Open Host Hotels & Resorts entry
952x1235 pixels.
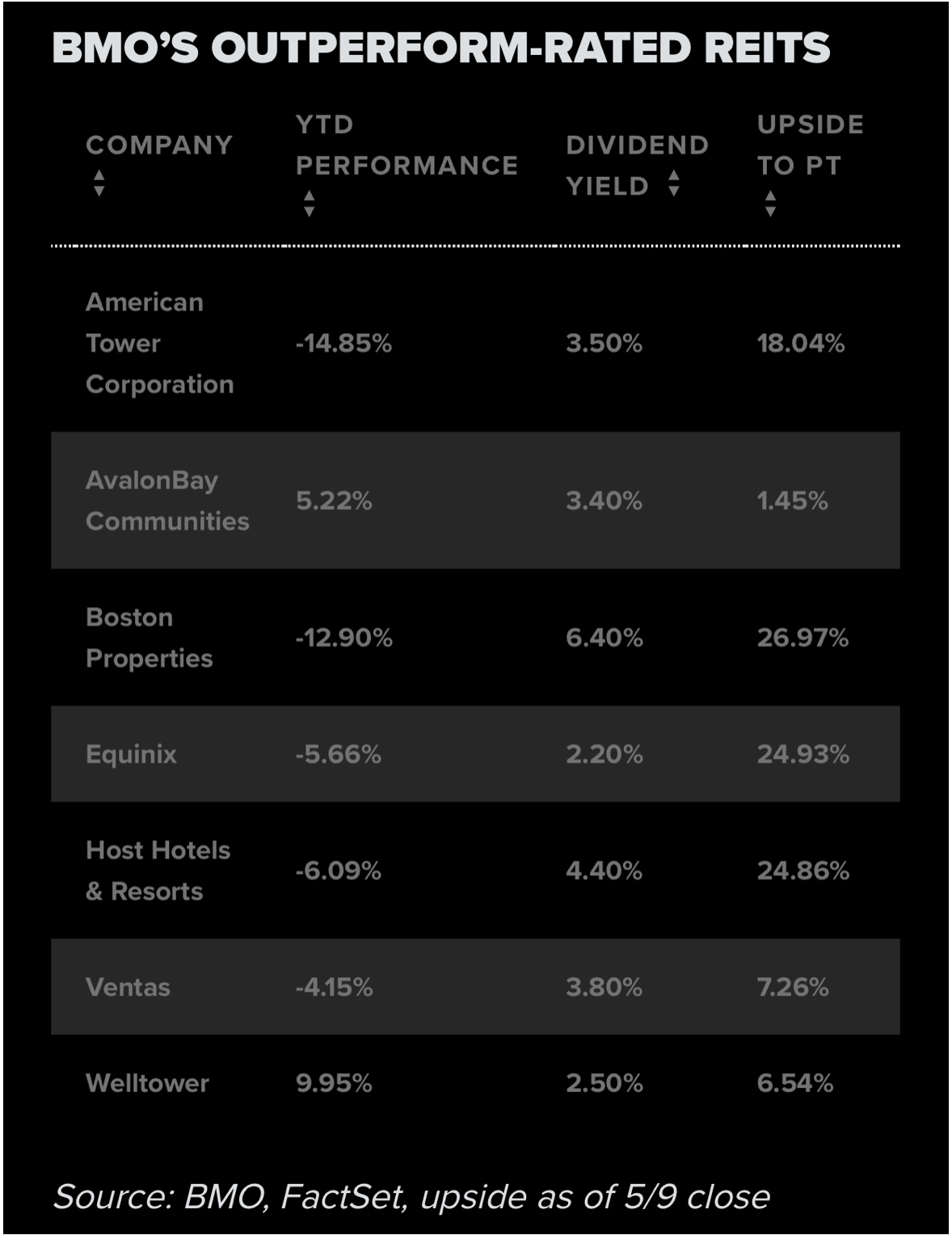158,870
